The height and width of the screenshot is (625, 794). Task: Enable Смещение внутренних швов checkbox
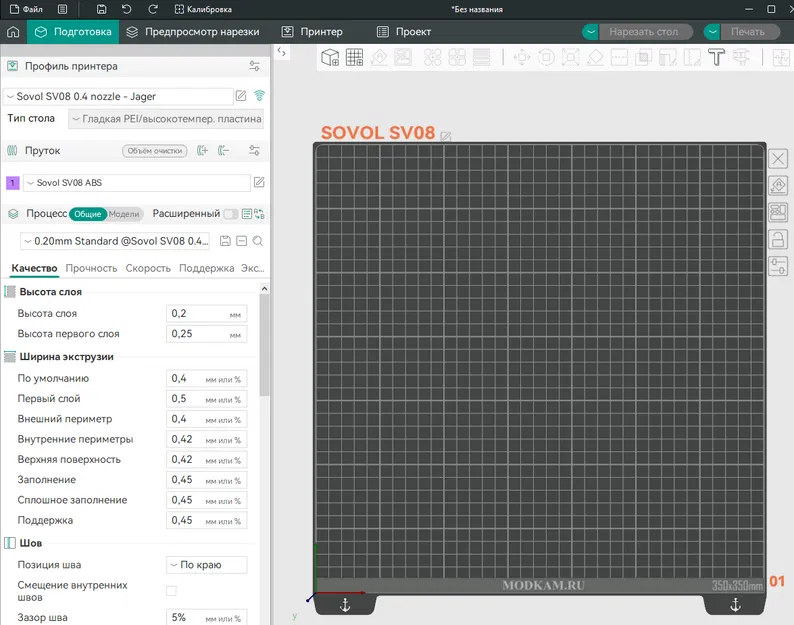point(172,591)
